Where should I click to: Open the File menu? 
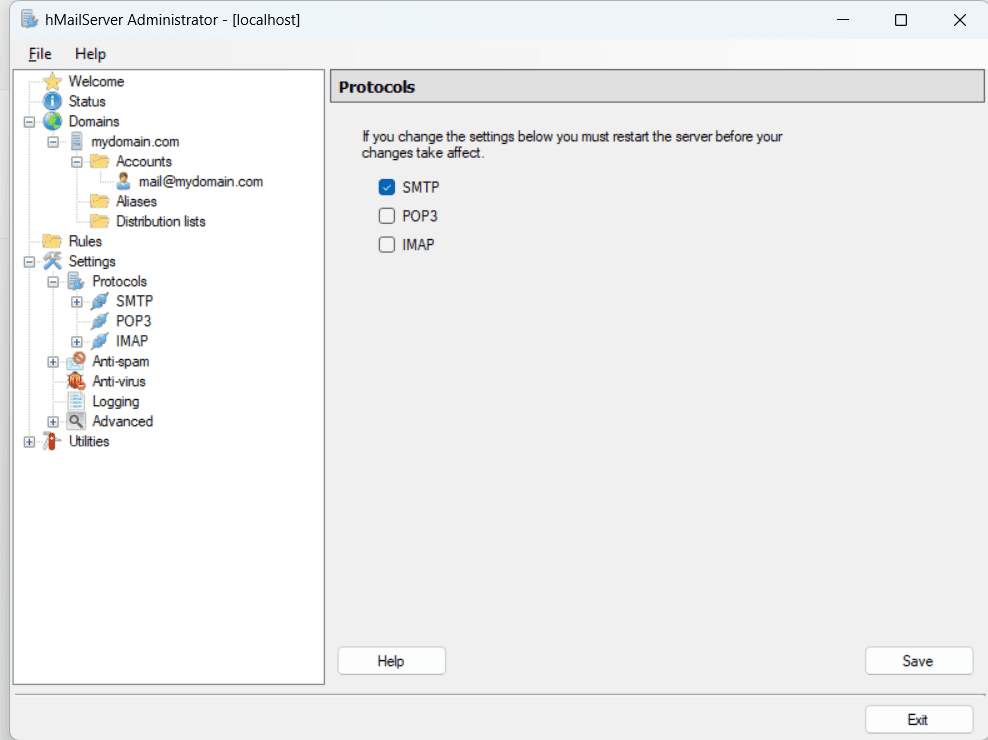coord(39,54)
